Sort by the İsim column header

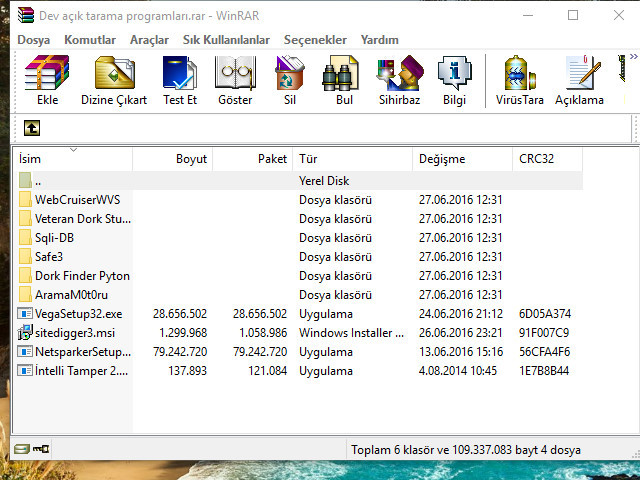tap(73, 159)
